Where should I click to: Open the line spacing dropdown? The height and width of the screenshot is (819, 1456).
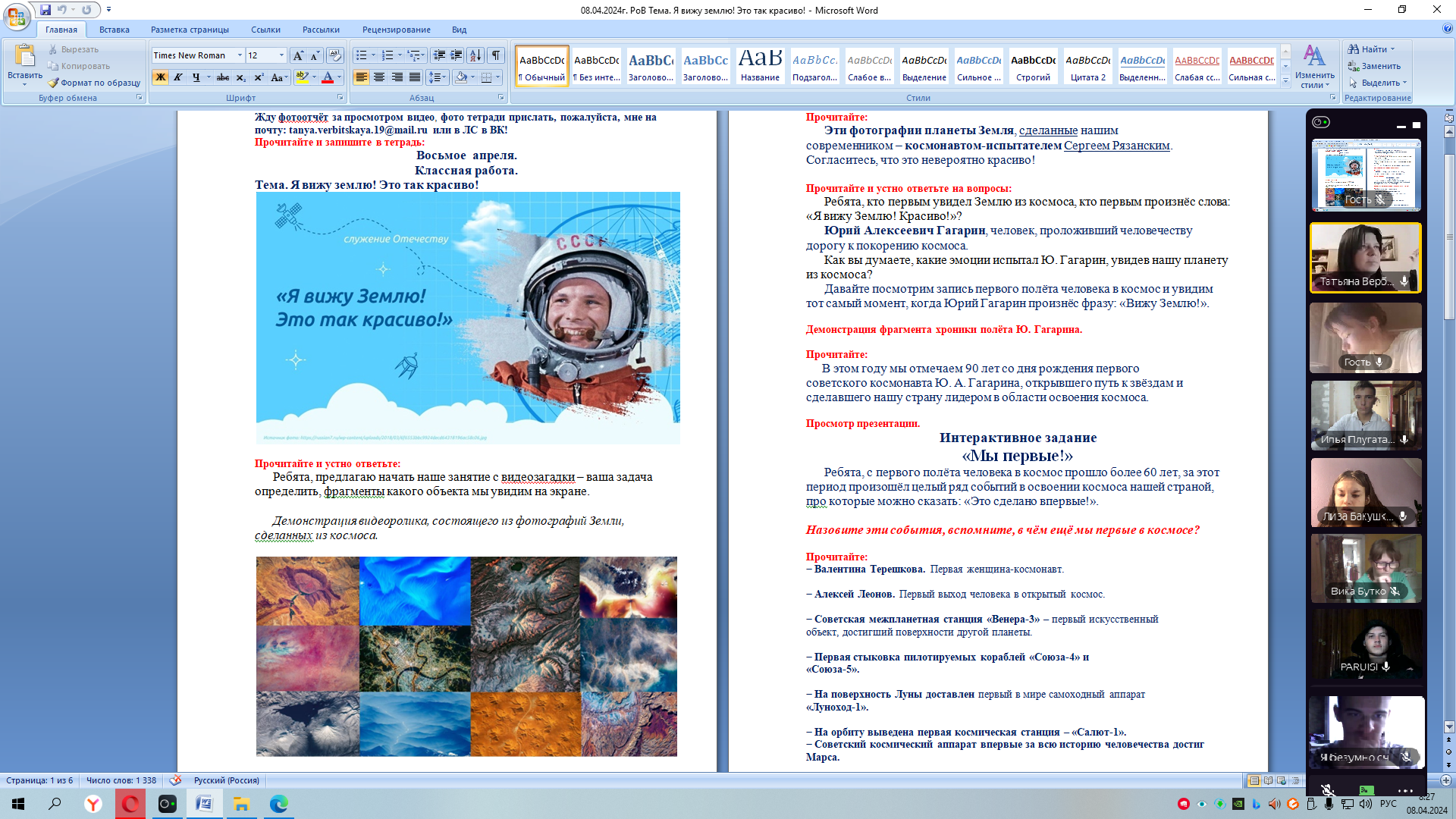pos(437,77)
